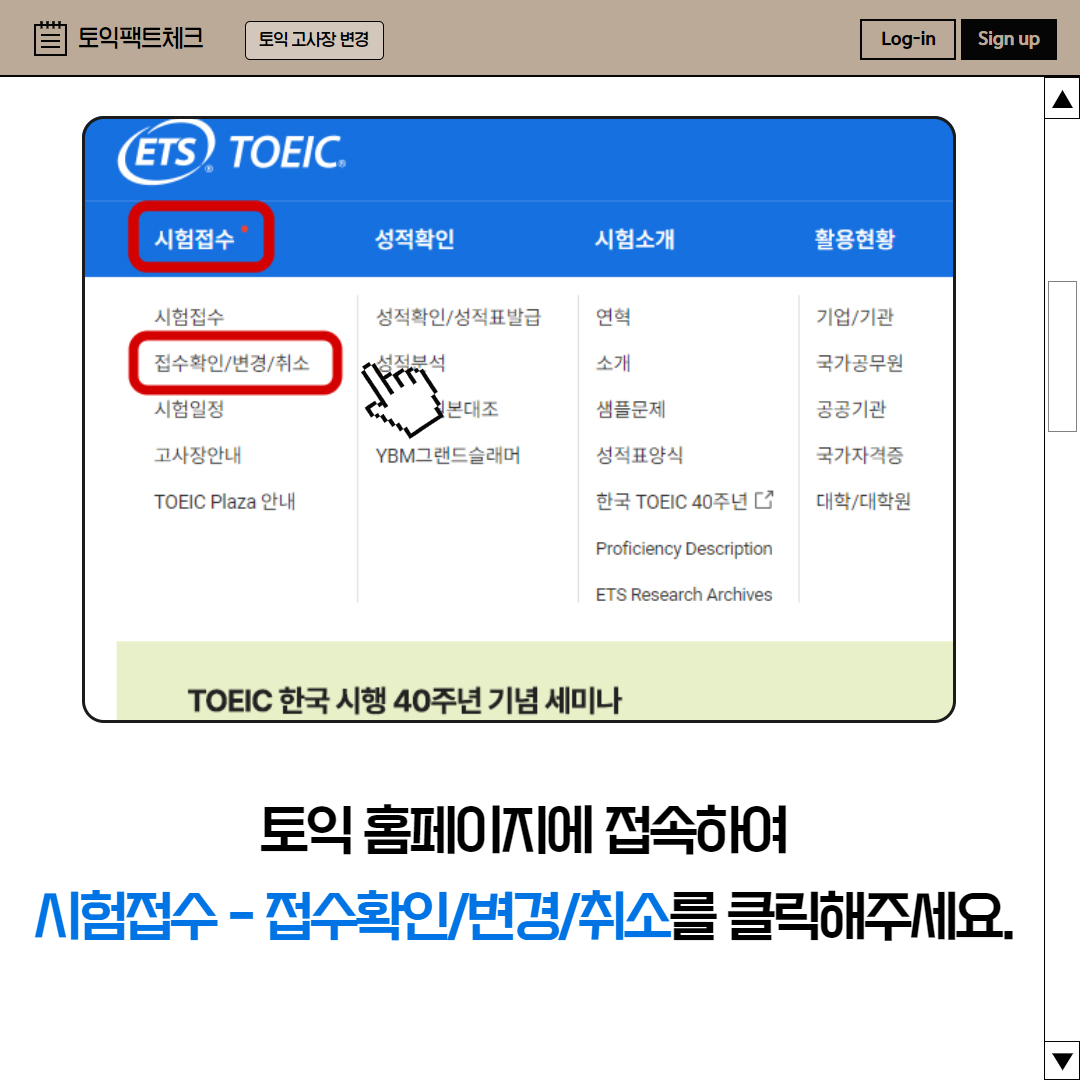Click the external link icon next to 40주년
This screenshot has height=1080, width=1080.
coord(765,500)
